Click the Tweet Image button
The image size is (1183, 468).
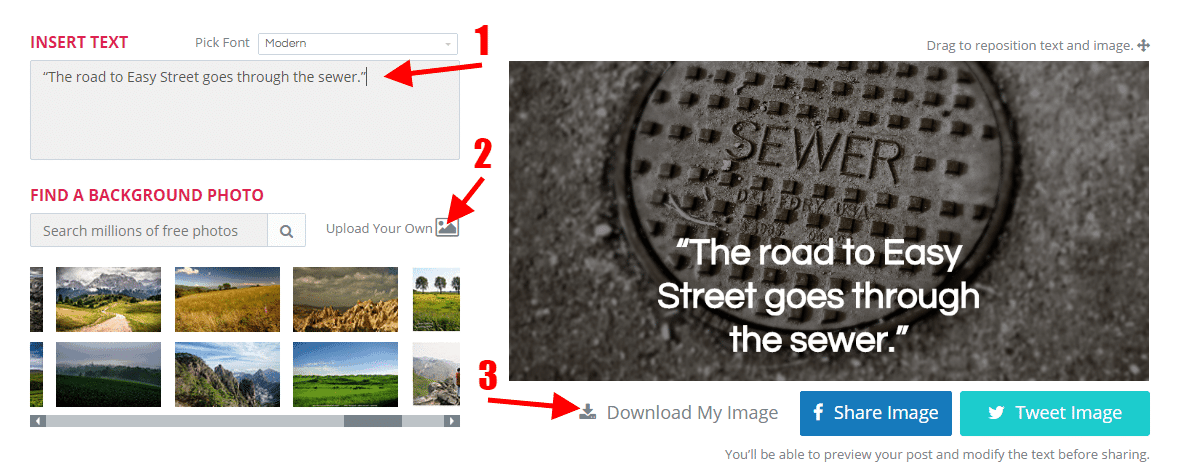click(x=1054, y=413)
